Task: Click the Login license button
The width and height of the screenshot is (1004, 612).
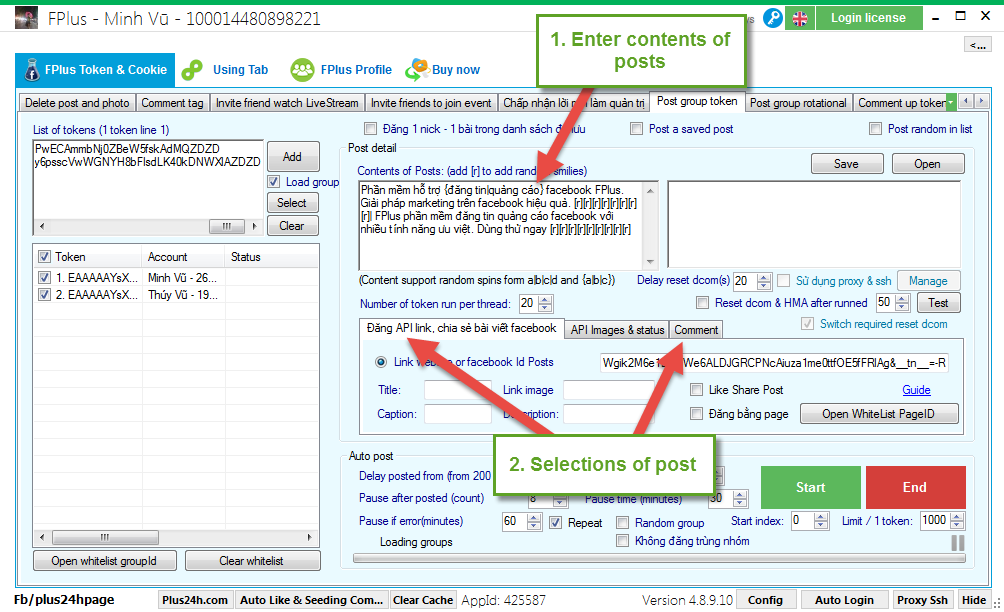Action: point(868,18)
